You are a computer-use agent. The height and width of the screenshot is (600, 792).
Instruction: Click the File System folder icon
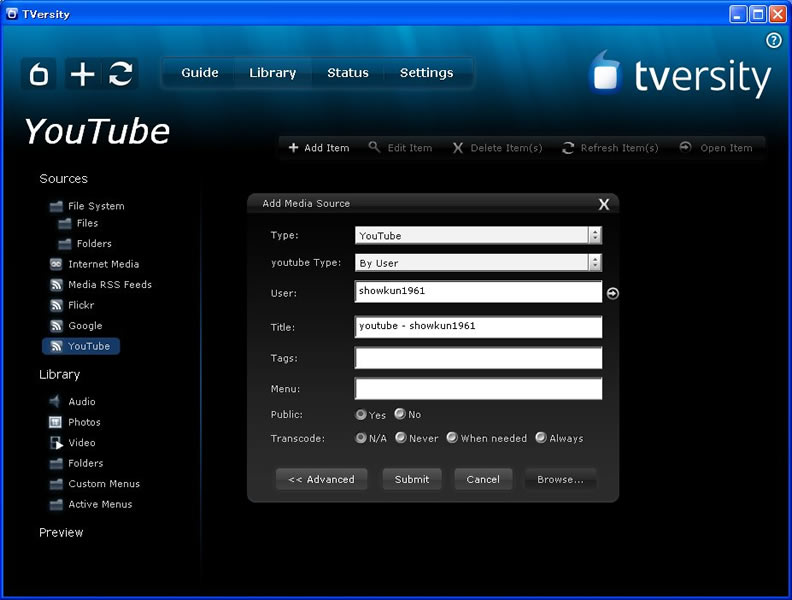coord(56,206)
